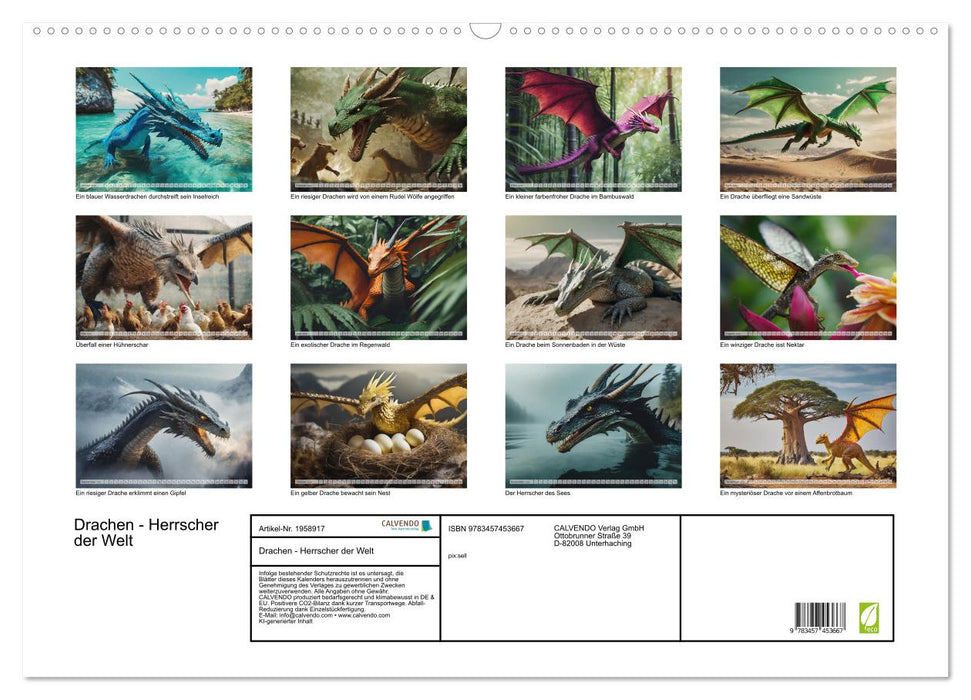Screen dimensions: 971x700
Task: Click the yellow dragon guarding its nest
Action: pyautogui.click(x=378, y=424)
